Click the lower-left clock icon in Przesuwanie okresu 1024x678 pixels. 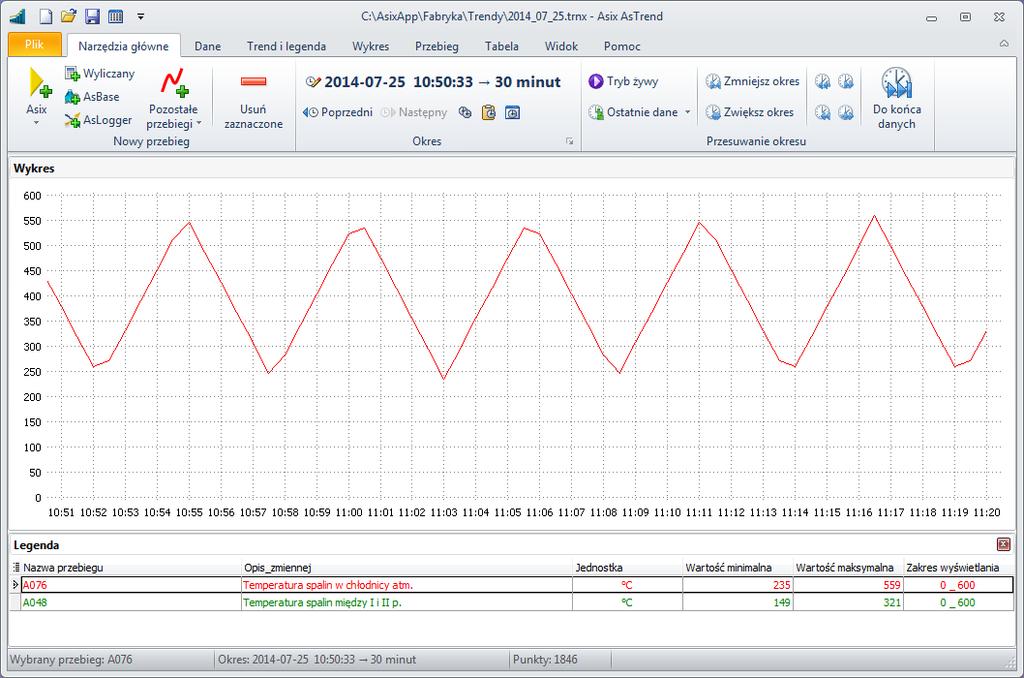click(823, 112)
